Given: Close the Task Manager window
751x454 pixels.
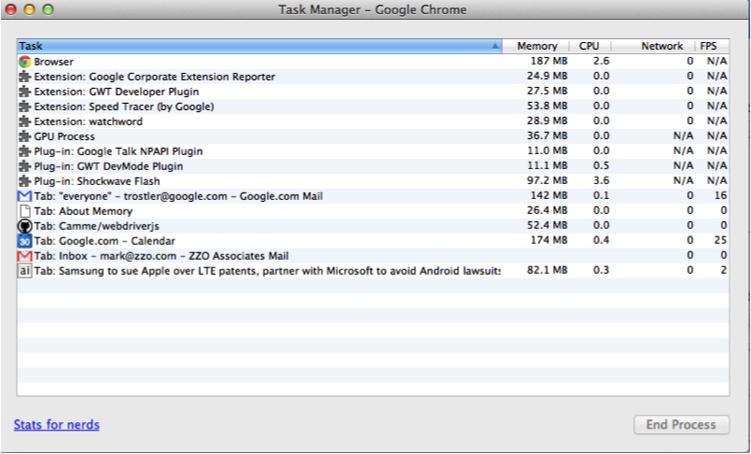Looking at the screenshot, I should [11, 10].
